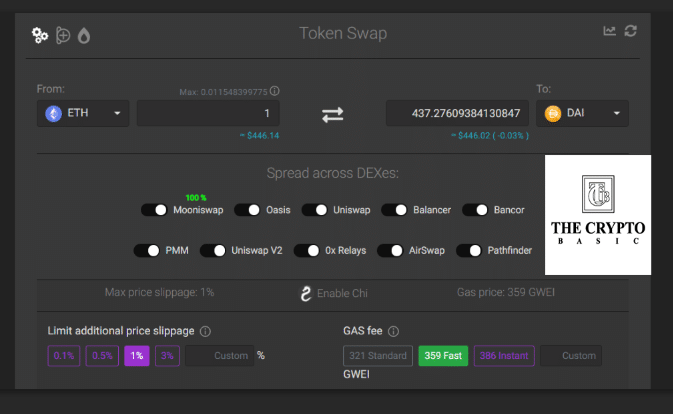Toggle the Oasis DEX switch
Image resolution: width=673 pixels, height=414 pixels.
(x=247, y=210)
